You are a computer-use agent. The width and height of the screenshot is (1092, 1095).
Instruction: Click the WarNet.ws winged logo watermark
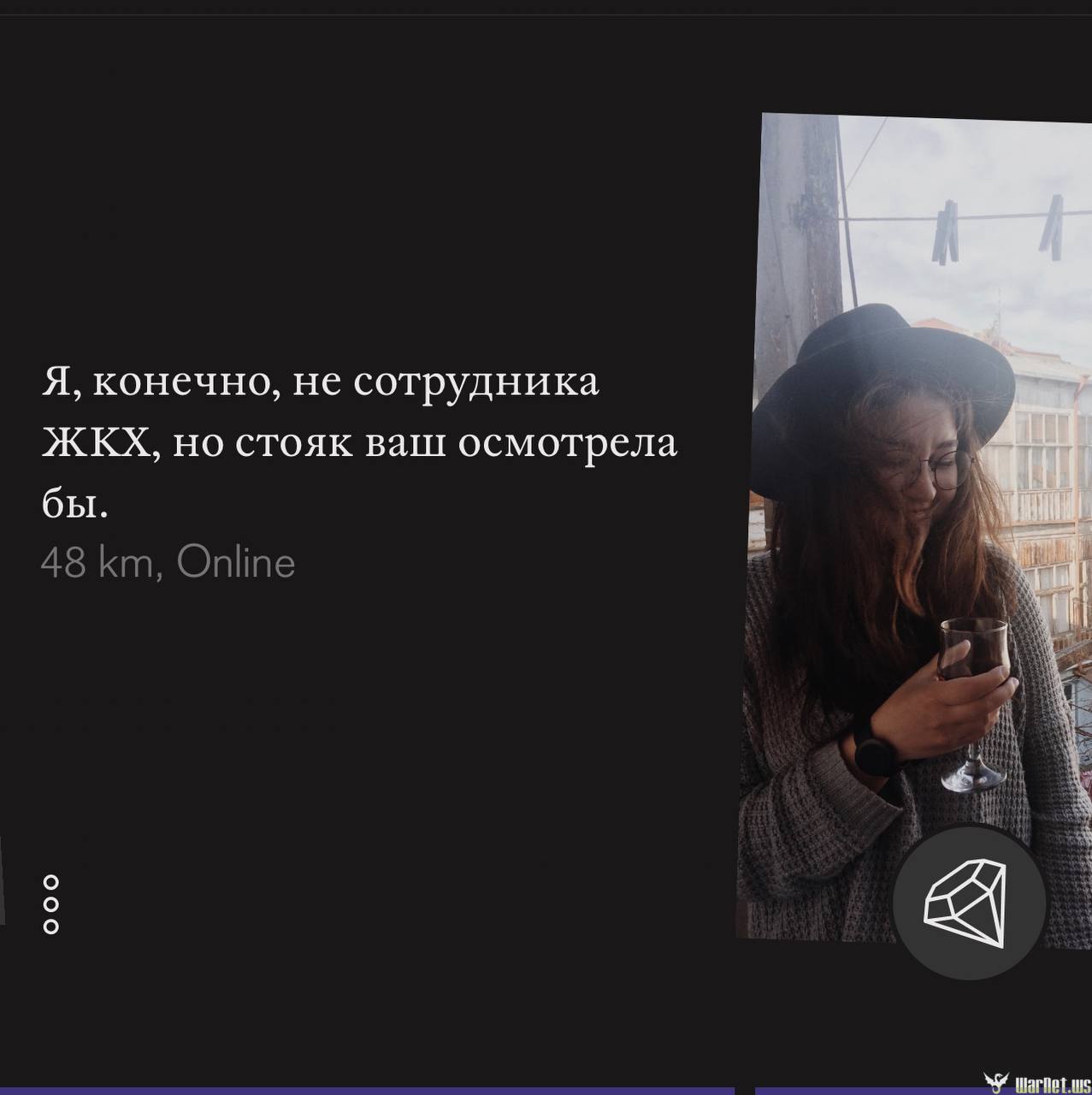click(995, 1083)
